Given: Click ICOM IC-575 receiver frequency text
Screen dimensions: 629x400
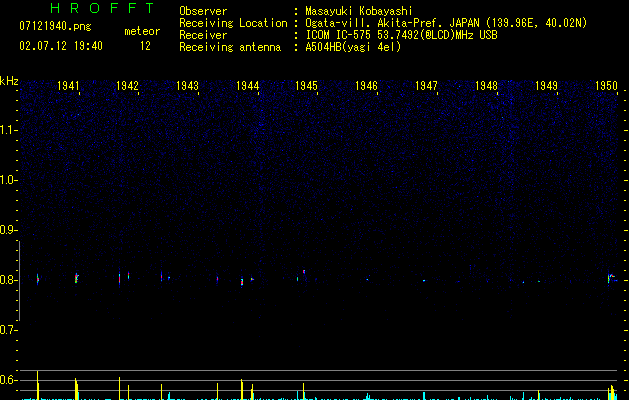Looking at the screenshot, I should click(401, 35).
